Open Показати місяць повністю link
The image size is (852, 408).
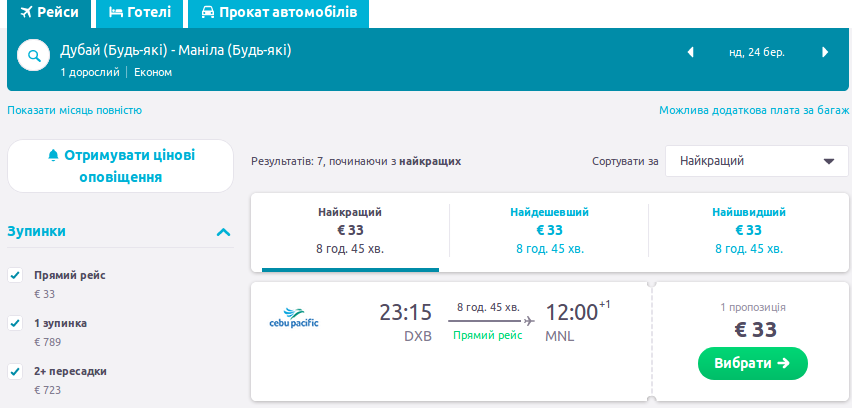75,110
